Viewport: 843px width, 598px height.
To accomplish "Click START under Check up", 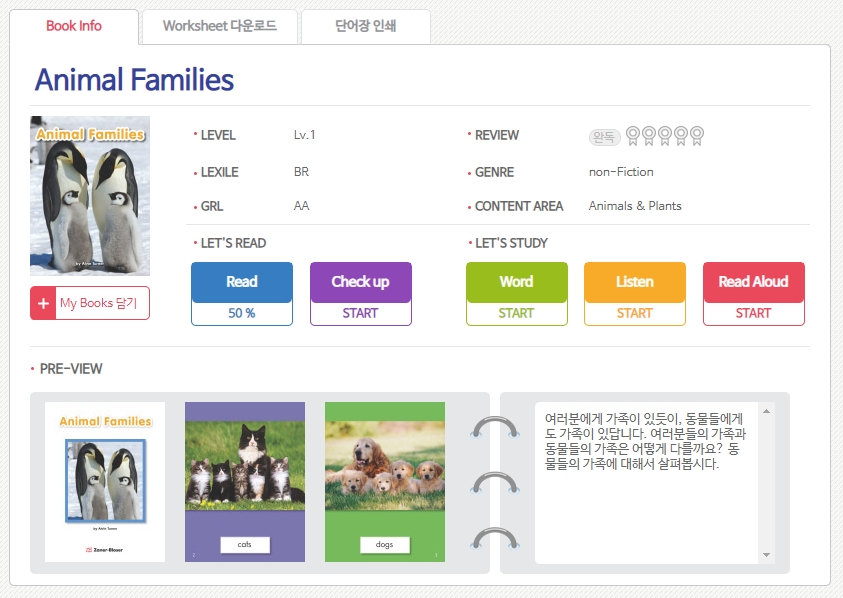I will 361,313.
